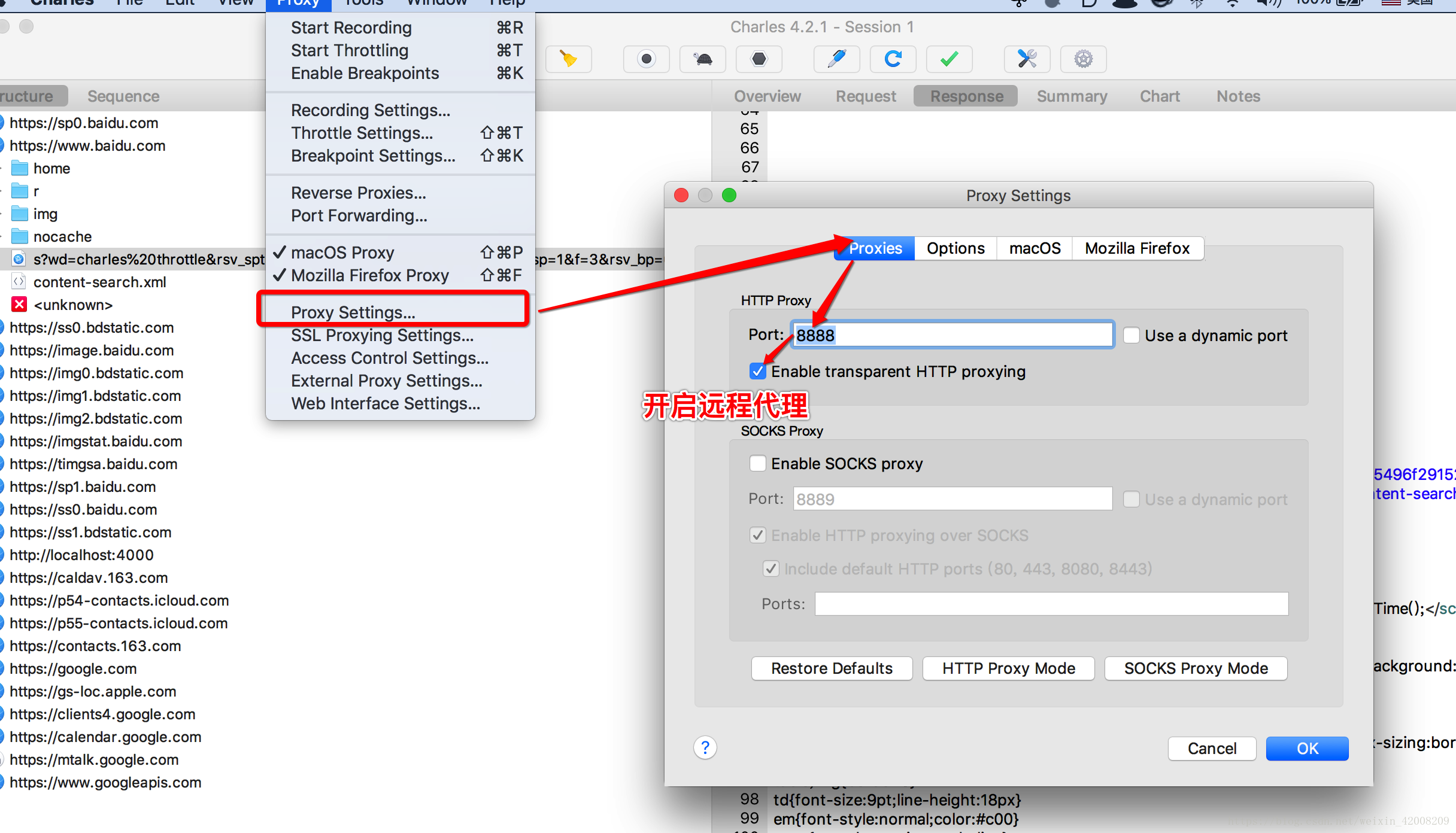Click the red X unknown request icon
The width and height of the screenshot is (1456, 833).
[19, 305]
